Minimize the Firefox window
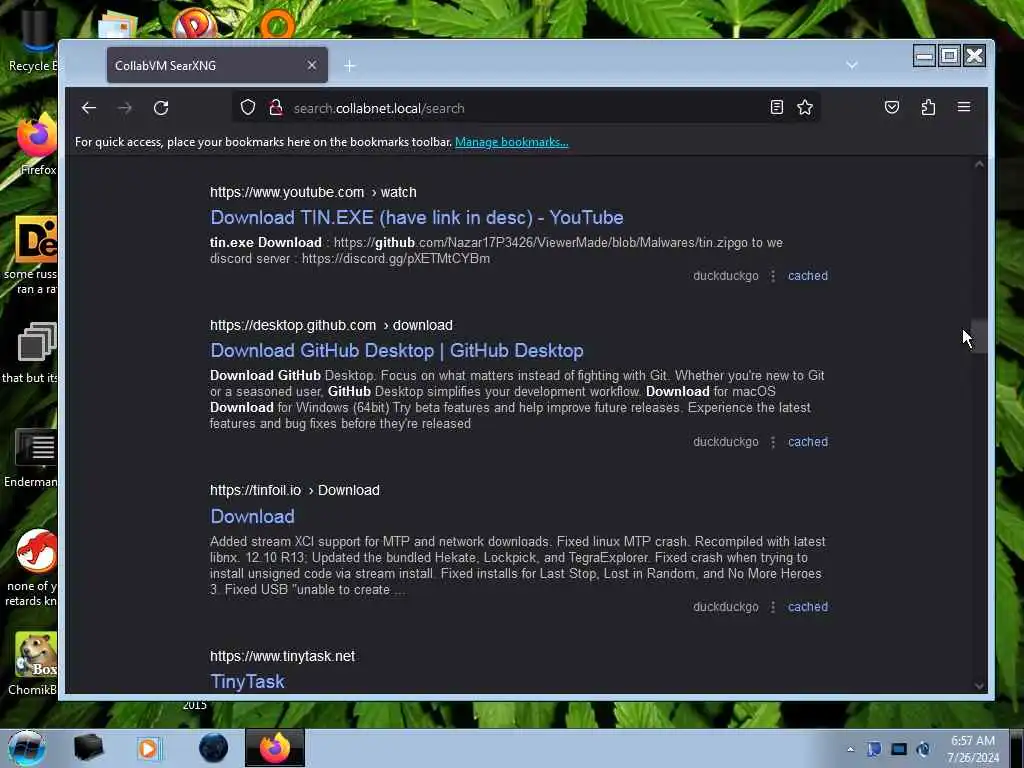Image resolution: width=1024 pixels, height=768 pixels. coord(924,56)
